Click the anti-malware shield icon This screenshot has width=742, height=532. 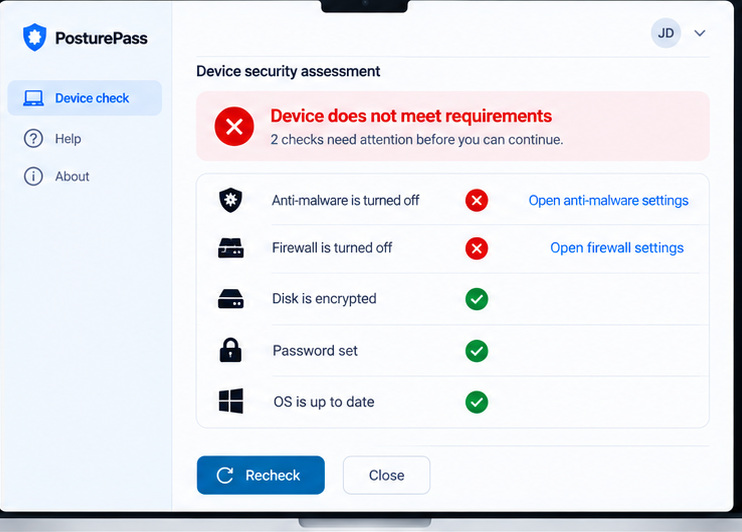(x=230, y=200)
